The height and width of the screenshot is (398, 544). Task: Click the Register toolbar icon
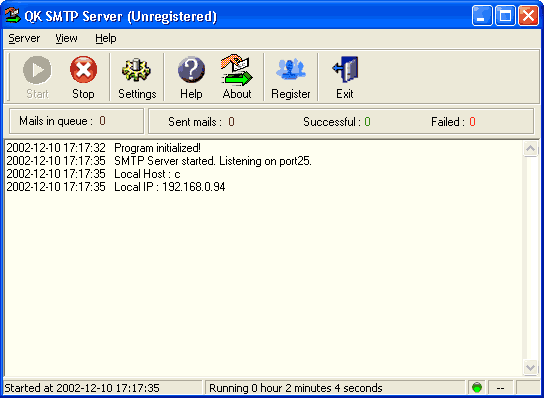pos(291,69)
